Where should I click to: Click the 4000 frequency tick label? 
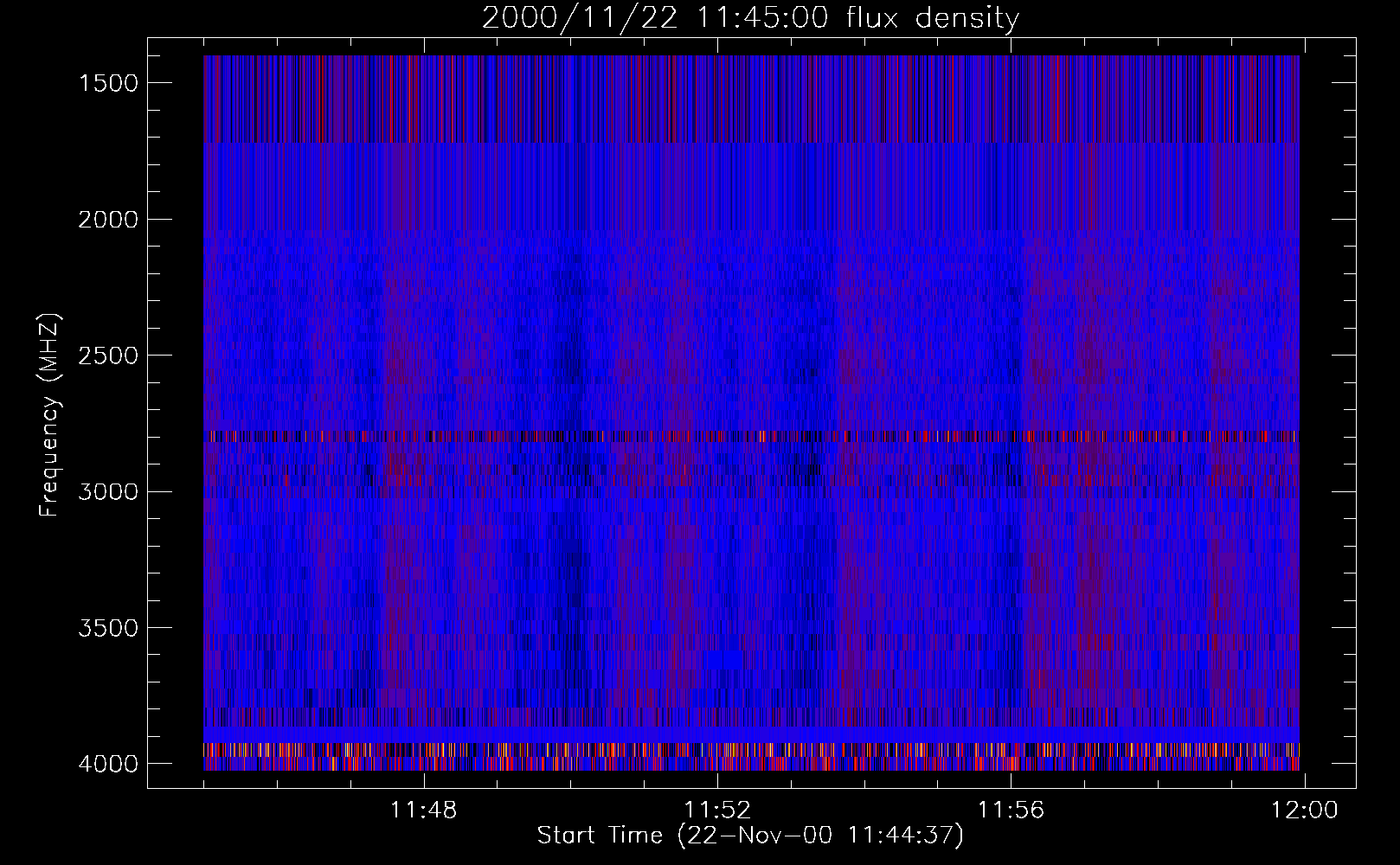pos(108,764)
